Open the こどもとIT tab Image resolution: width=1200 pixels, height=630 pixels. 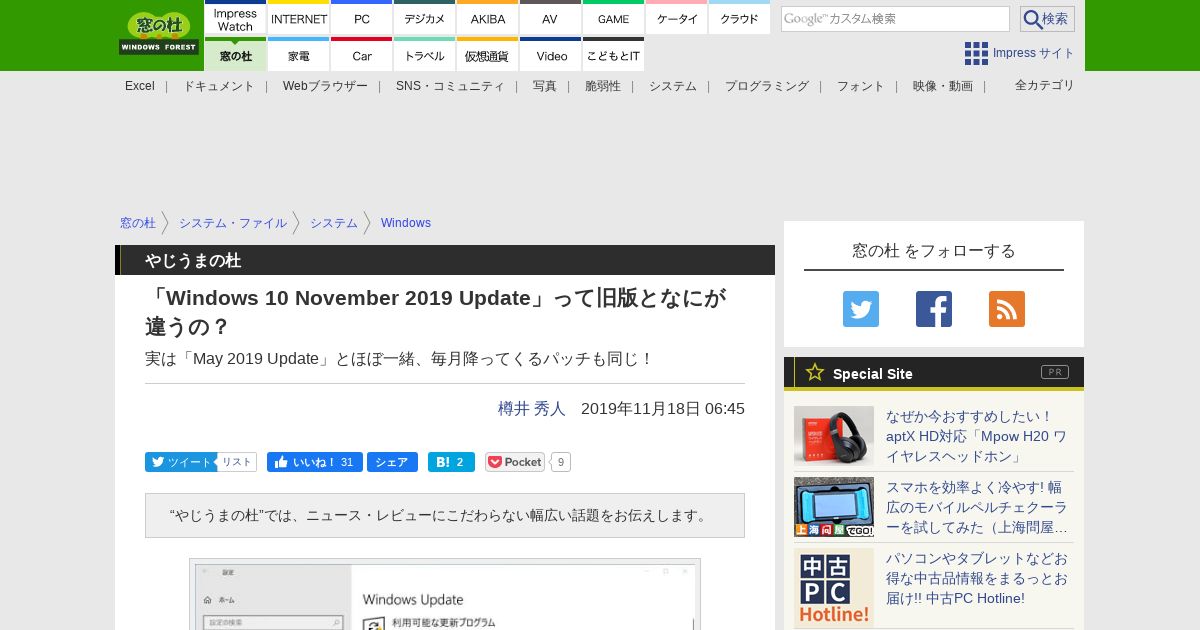click(613, 55)
